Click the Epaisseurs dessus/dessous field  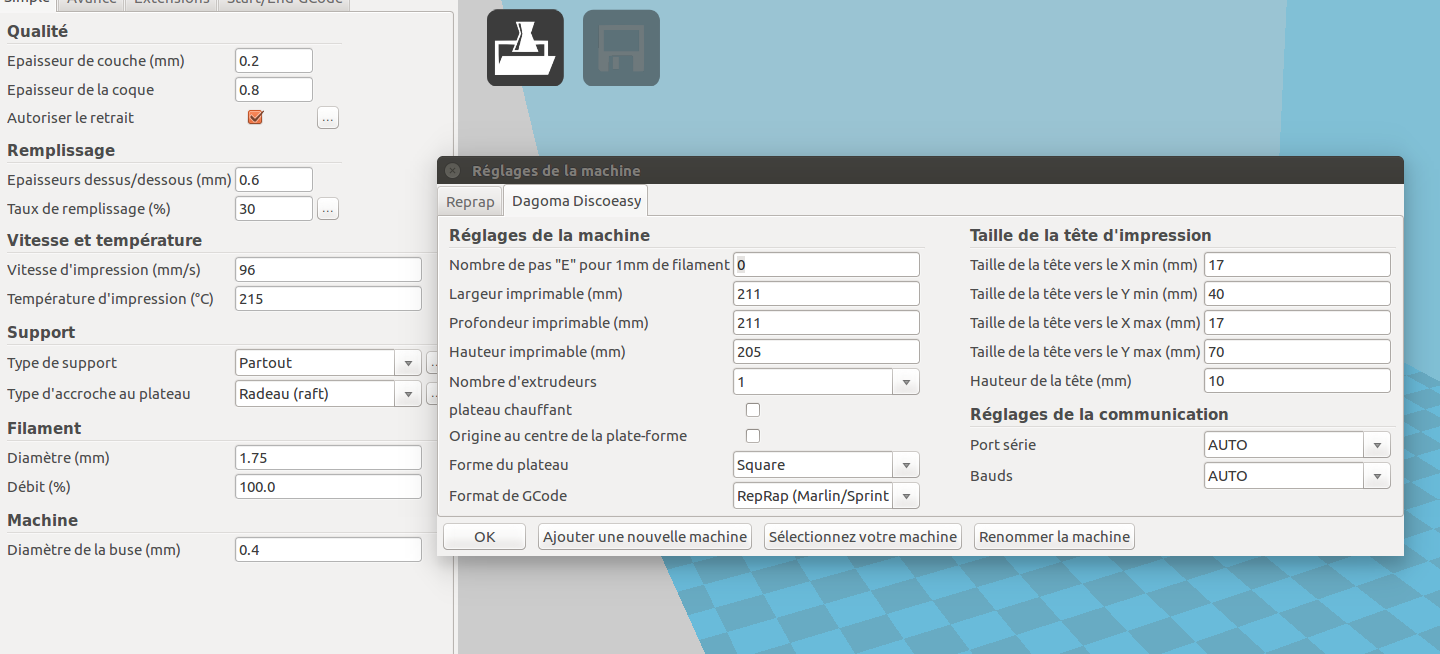click(x=274, y=180)
